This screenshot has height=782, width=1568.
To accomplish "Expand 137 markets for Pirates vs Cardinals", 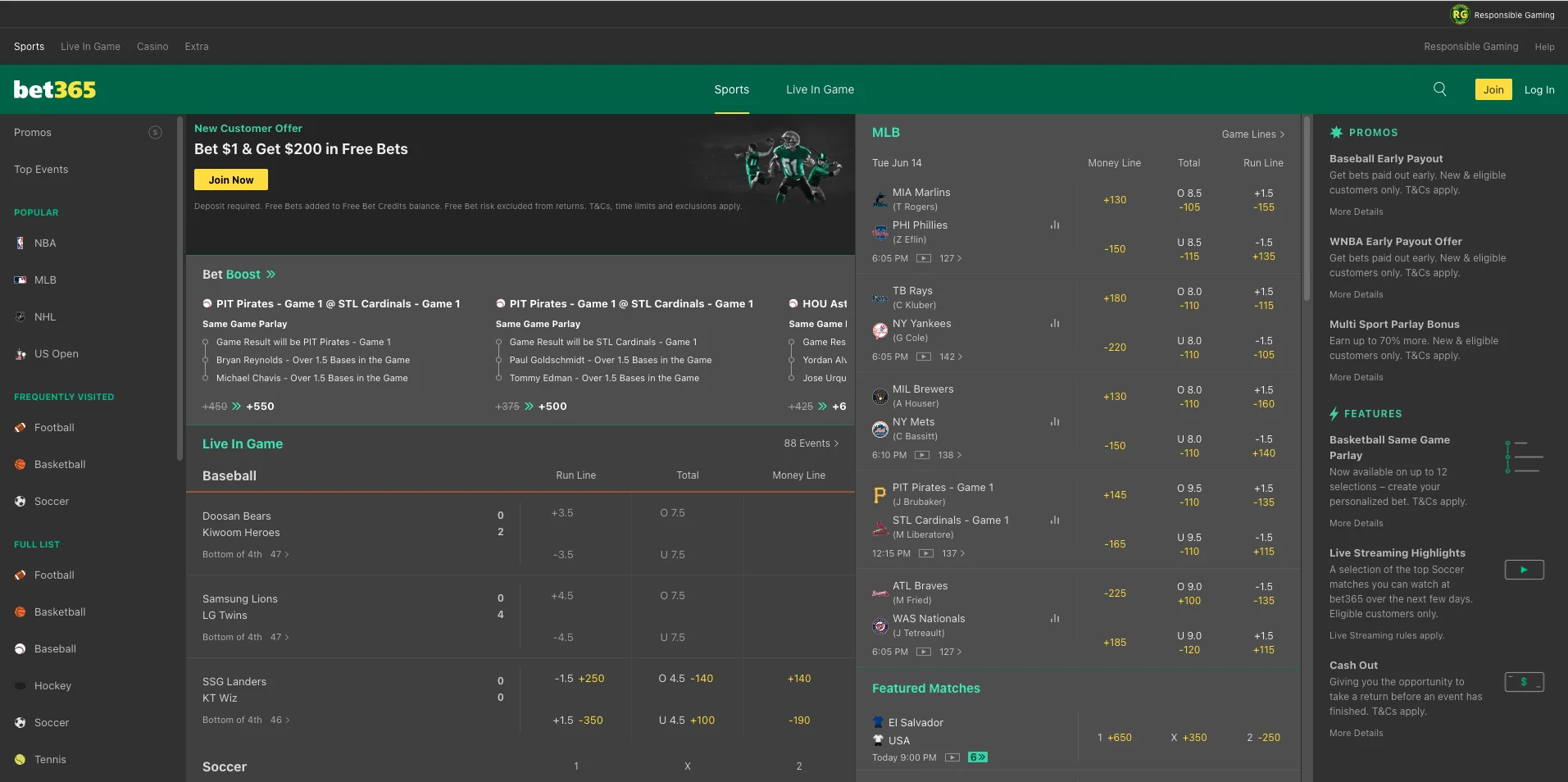I will [x=953, y=553].
